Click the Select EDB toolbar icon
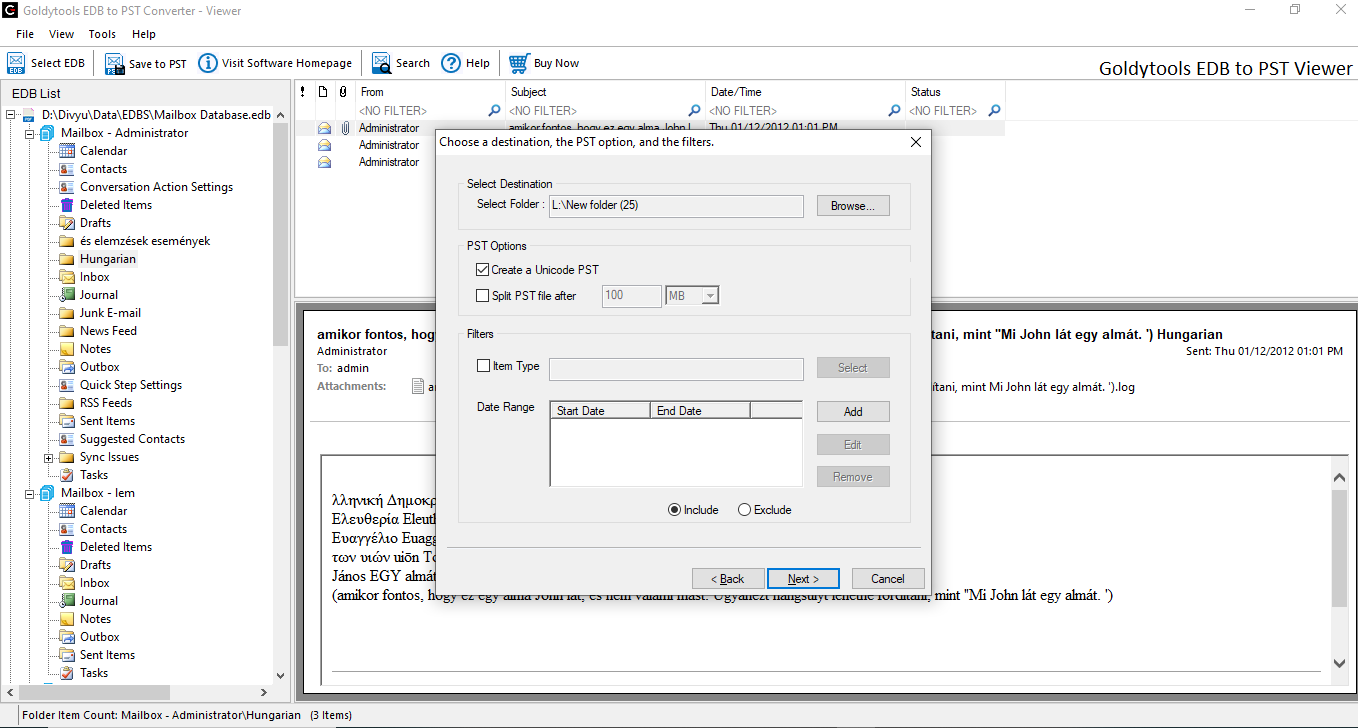 (x=16, y=63)
